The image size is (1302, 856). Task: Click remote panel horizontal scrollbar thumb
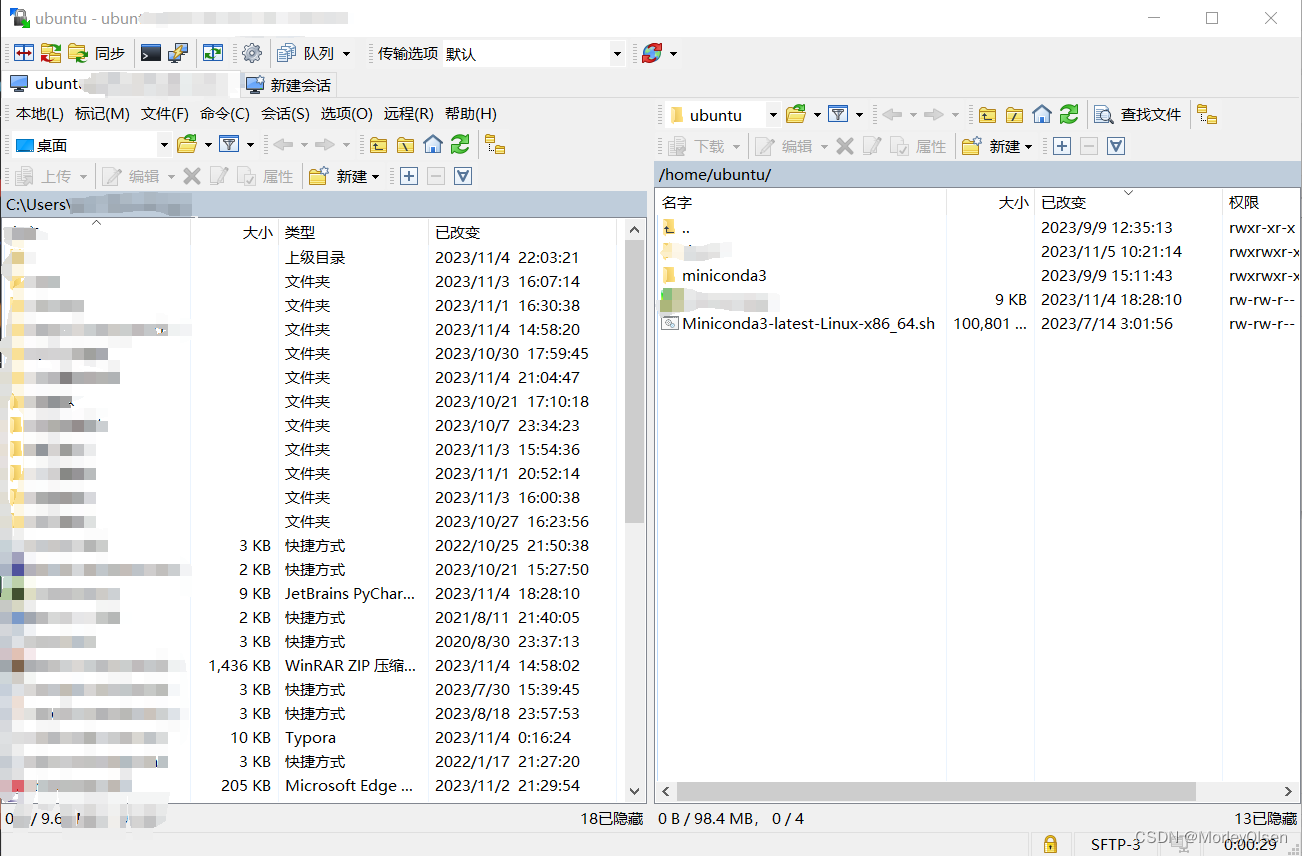click(937, 791)
